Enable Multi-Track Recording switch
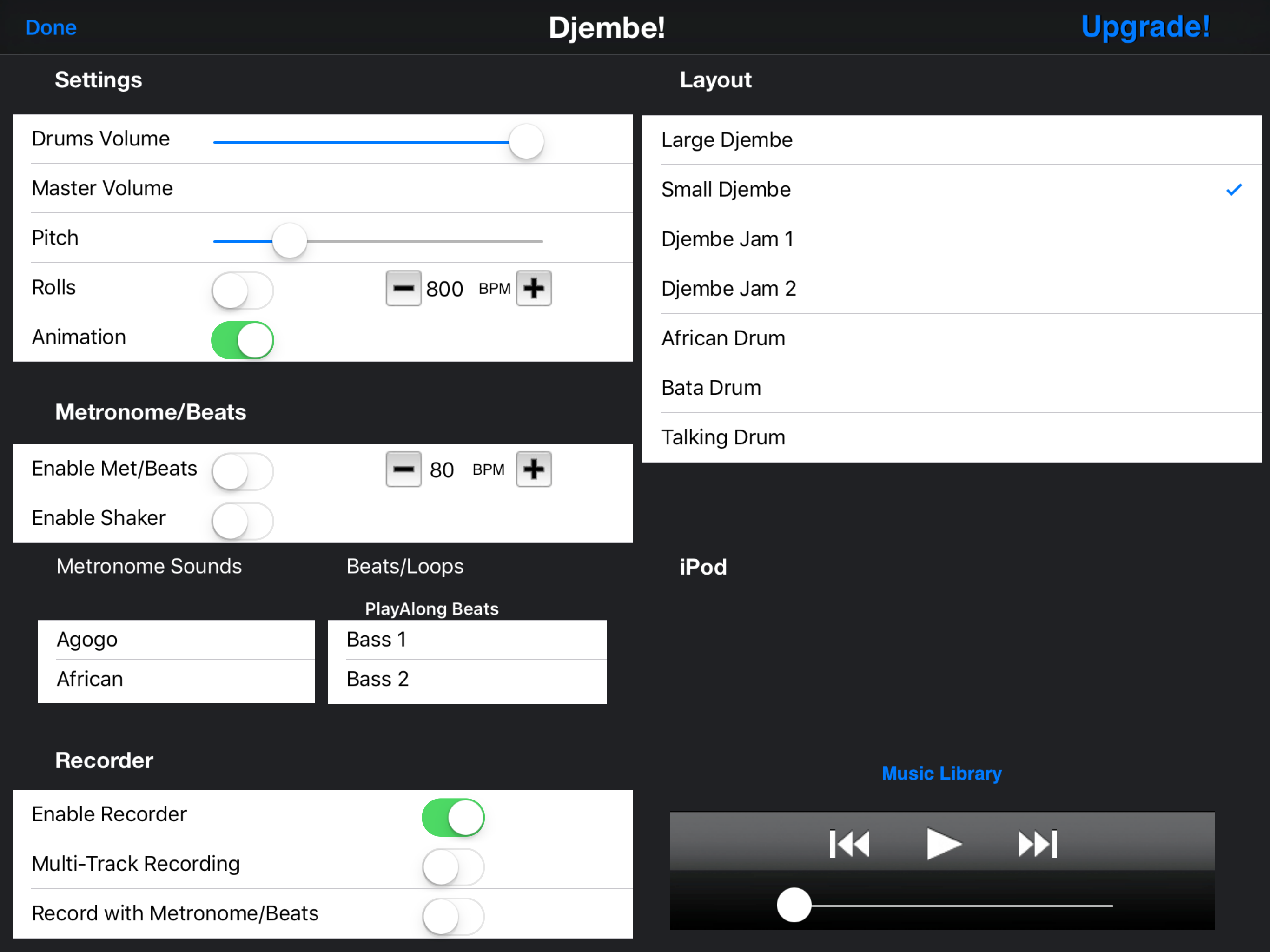Image resolution: width=1270 pixels, height=952 pixels. pos(453,866)
